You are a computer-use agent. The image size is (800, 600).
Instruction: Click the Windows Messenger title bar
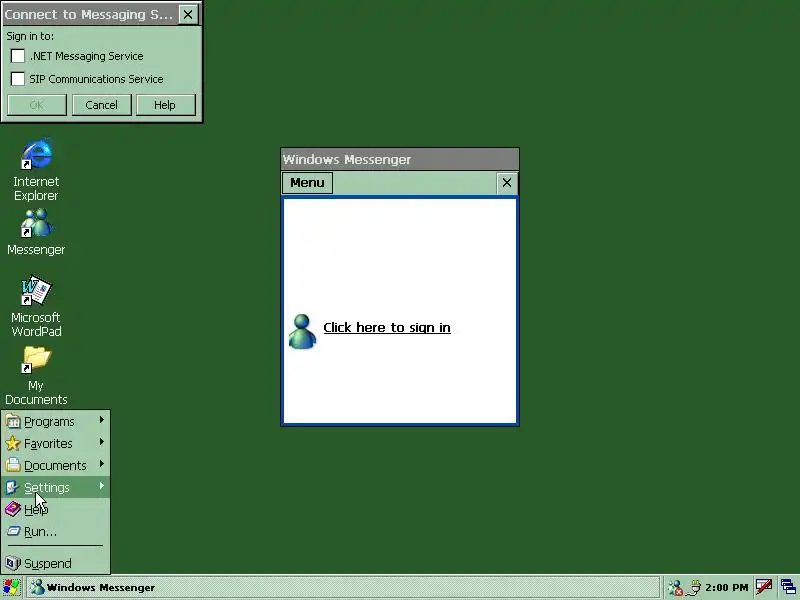(x=400, y=159)
